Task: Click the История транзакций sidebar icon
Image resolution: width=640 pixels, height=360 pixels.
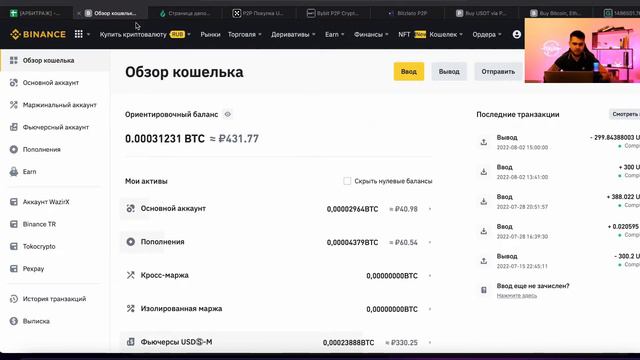Action: pos(14,299)
